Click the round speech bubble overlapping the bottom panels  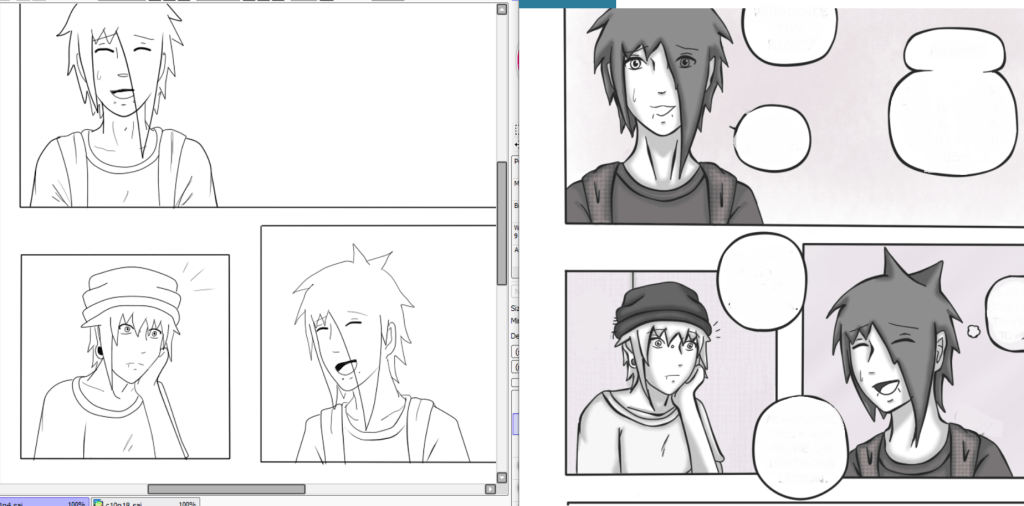click(x=800, y=445)
